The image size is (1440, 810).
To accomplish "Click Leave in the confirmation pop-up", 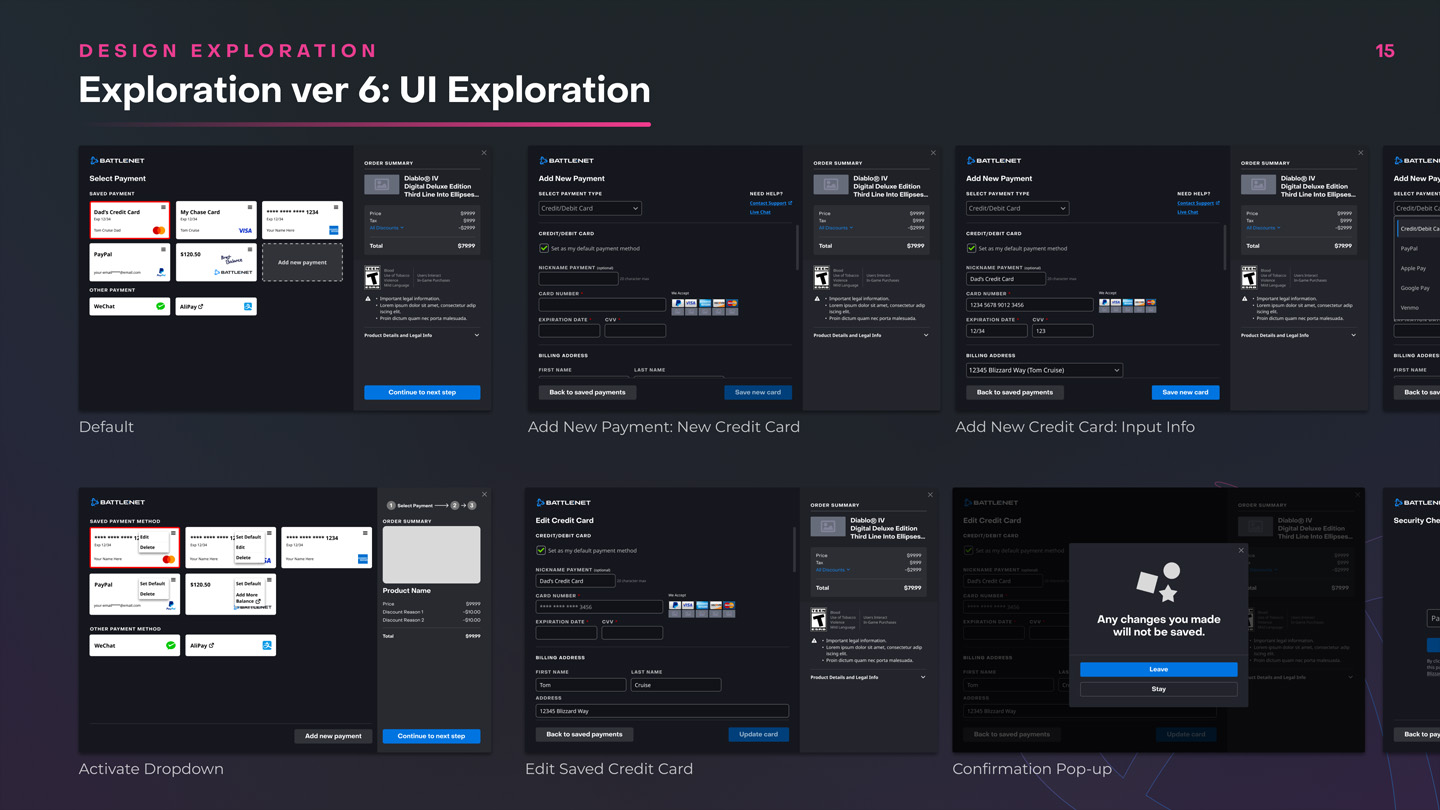I will coord(1158,669).
